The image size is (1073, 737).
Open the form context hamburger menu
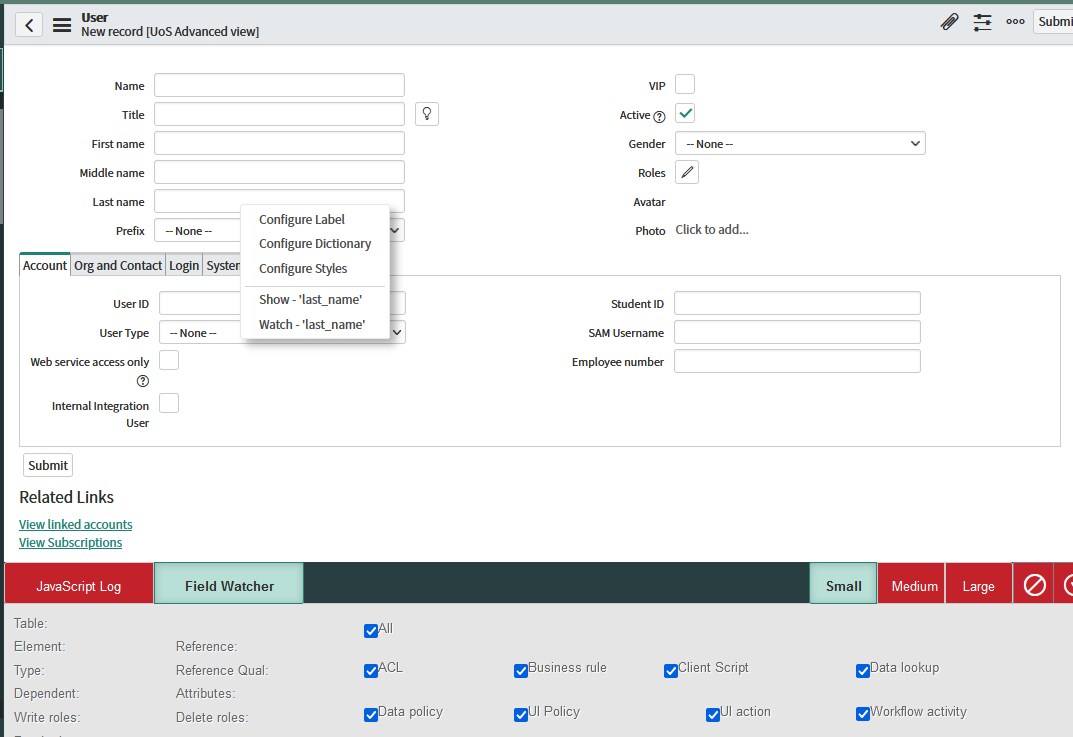61,25
